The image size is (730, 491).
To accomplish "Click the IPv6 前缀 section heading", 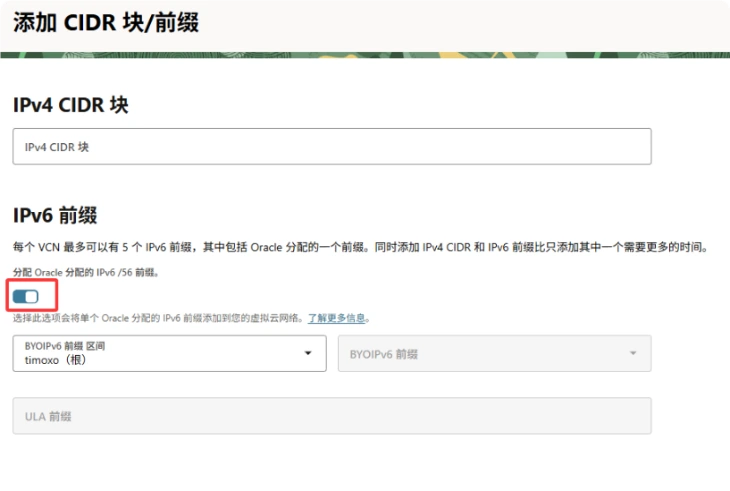I will coord(54,215).
